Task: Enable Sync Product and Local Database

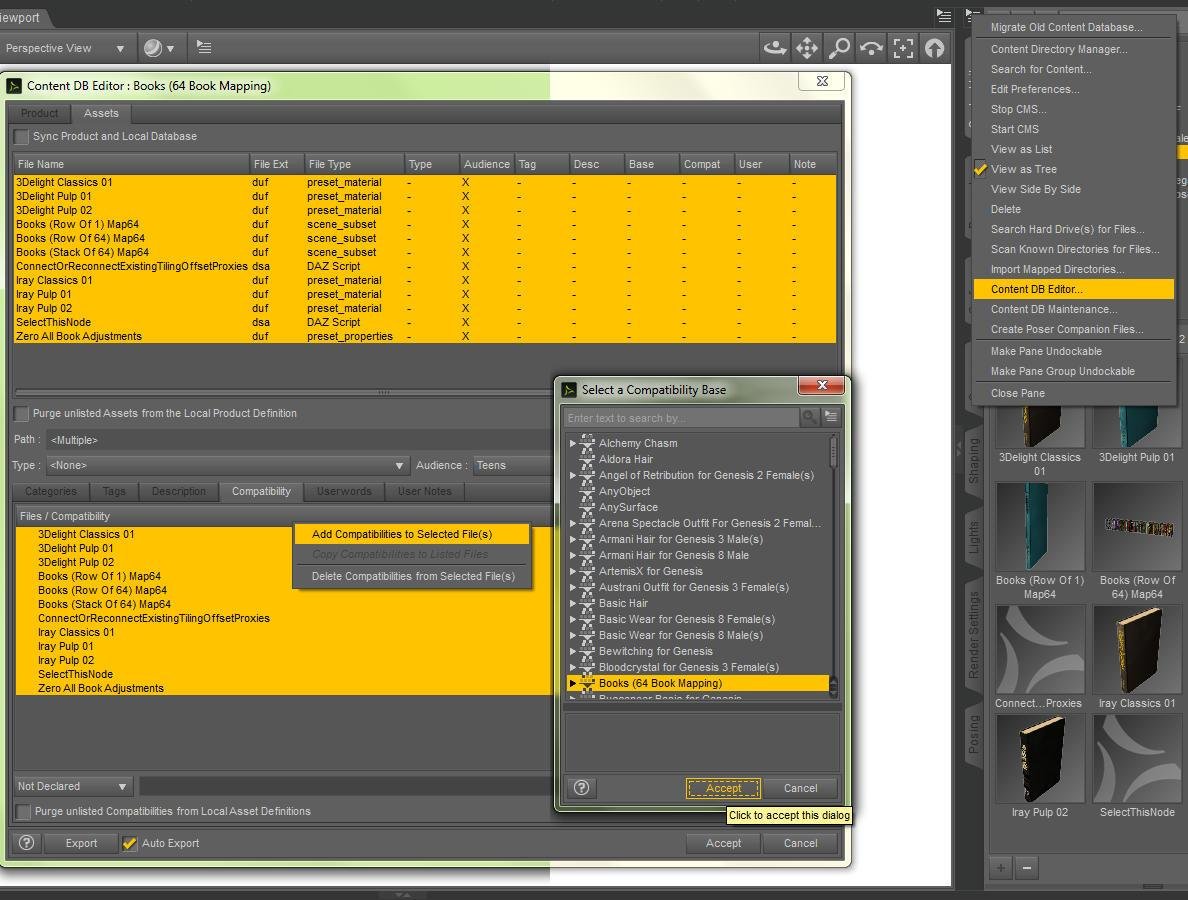Action: point(22,137)
